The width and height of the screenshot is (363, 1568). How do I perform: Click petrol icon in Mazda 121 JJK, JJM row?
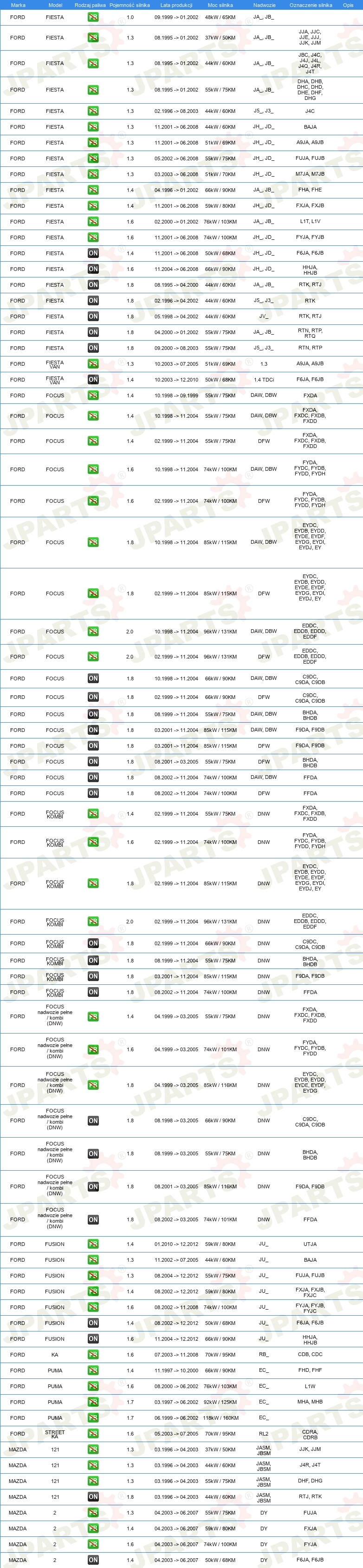point(93,1449)
